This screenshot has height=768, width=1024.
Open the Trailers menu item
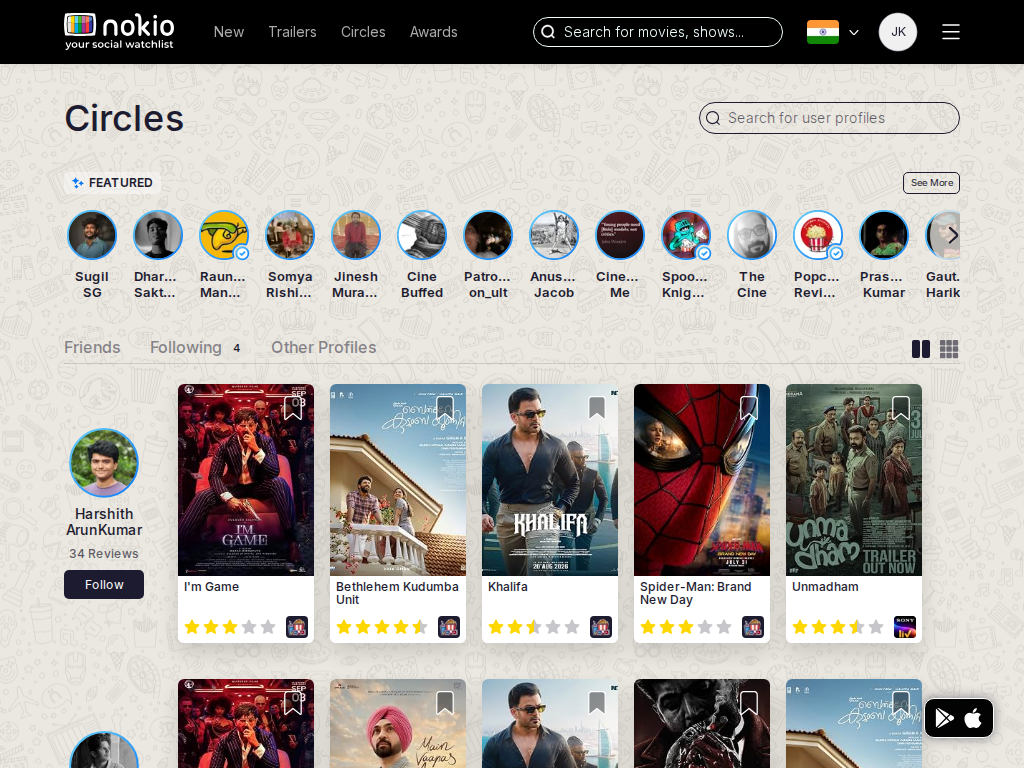click(x=293, y=32)
